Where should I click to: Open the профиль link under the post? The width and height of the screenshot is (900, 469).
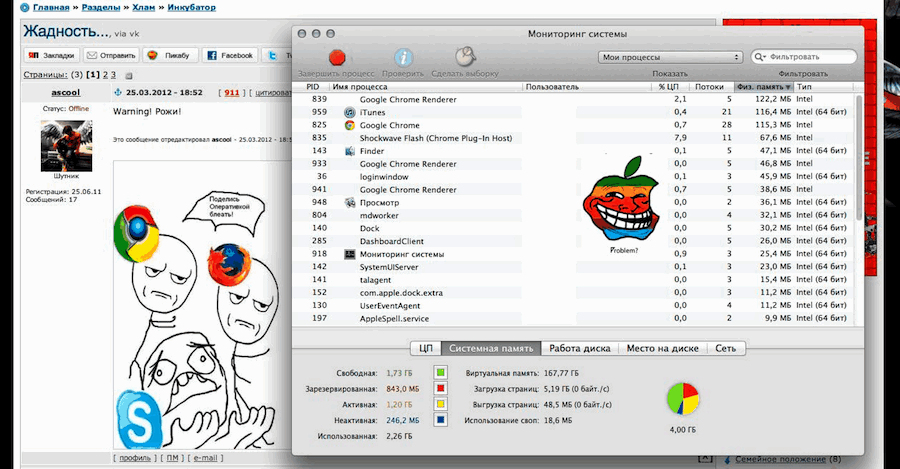point(135,458)
